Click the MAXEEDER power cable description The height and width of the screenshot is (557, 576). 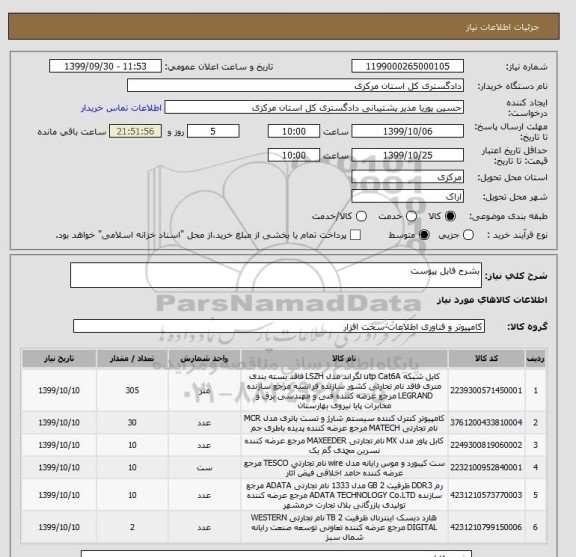(x=344, y=445)
